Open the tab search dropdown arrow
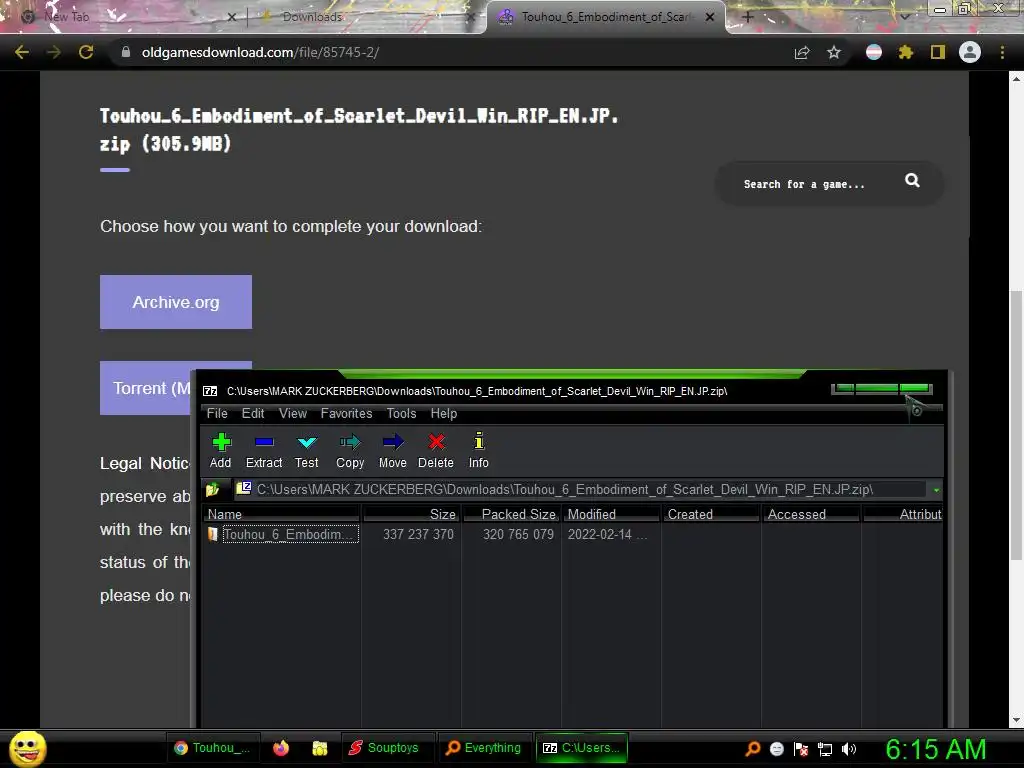This screenshot has height=768, width=1024. click(x=904, y=17)
